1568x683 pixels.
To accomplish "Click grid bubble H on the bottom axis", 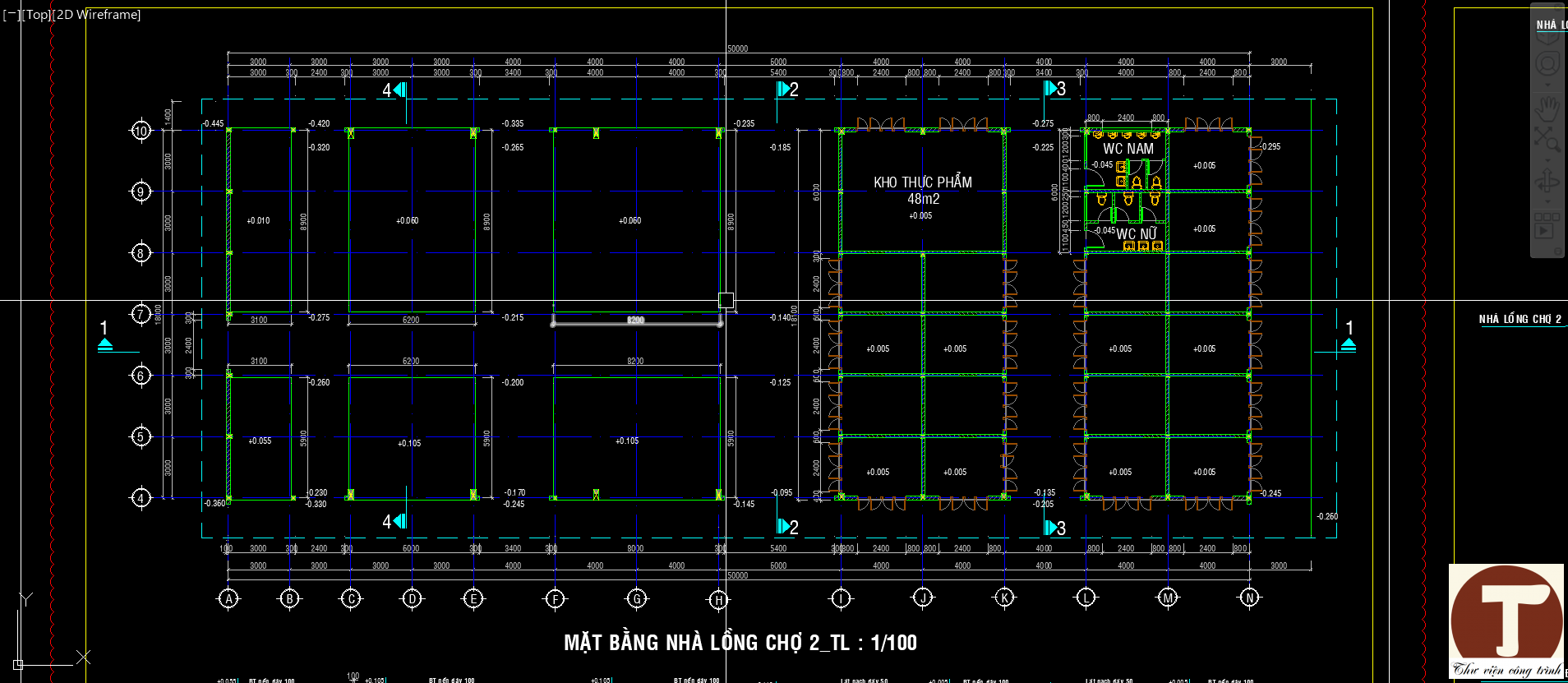I will point(718,599).
